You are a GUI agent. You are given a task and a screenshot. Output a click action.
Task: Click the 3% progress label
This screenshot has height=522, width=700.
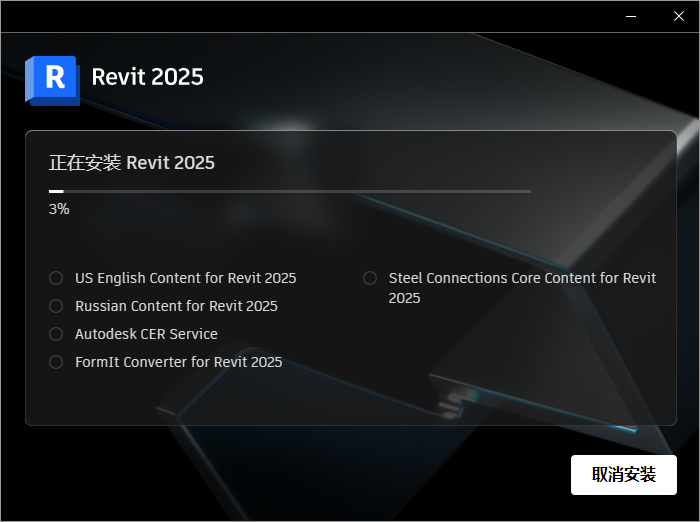59,209
